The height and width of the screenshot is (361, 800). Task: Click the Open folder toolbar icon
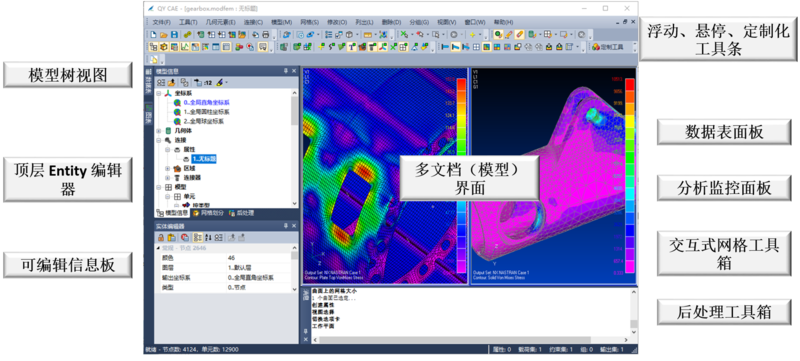click(164, 35)
